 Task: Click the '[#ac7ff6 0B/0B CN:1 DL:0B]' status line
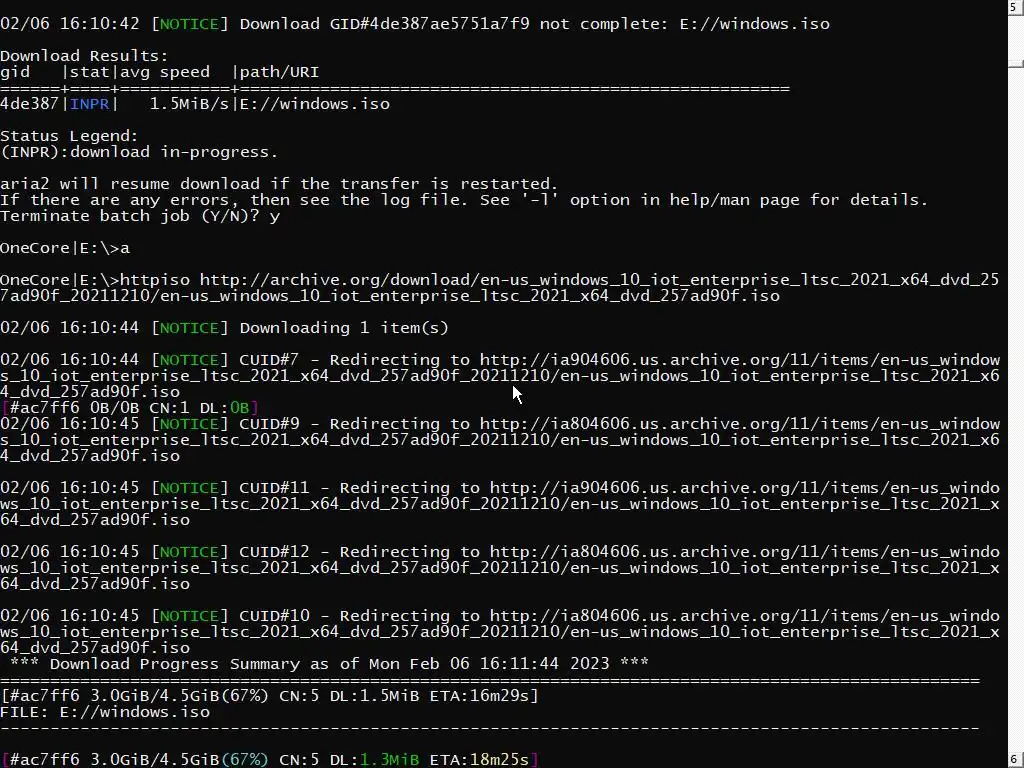[130, 408]
